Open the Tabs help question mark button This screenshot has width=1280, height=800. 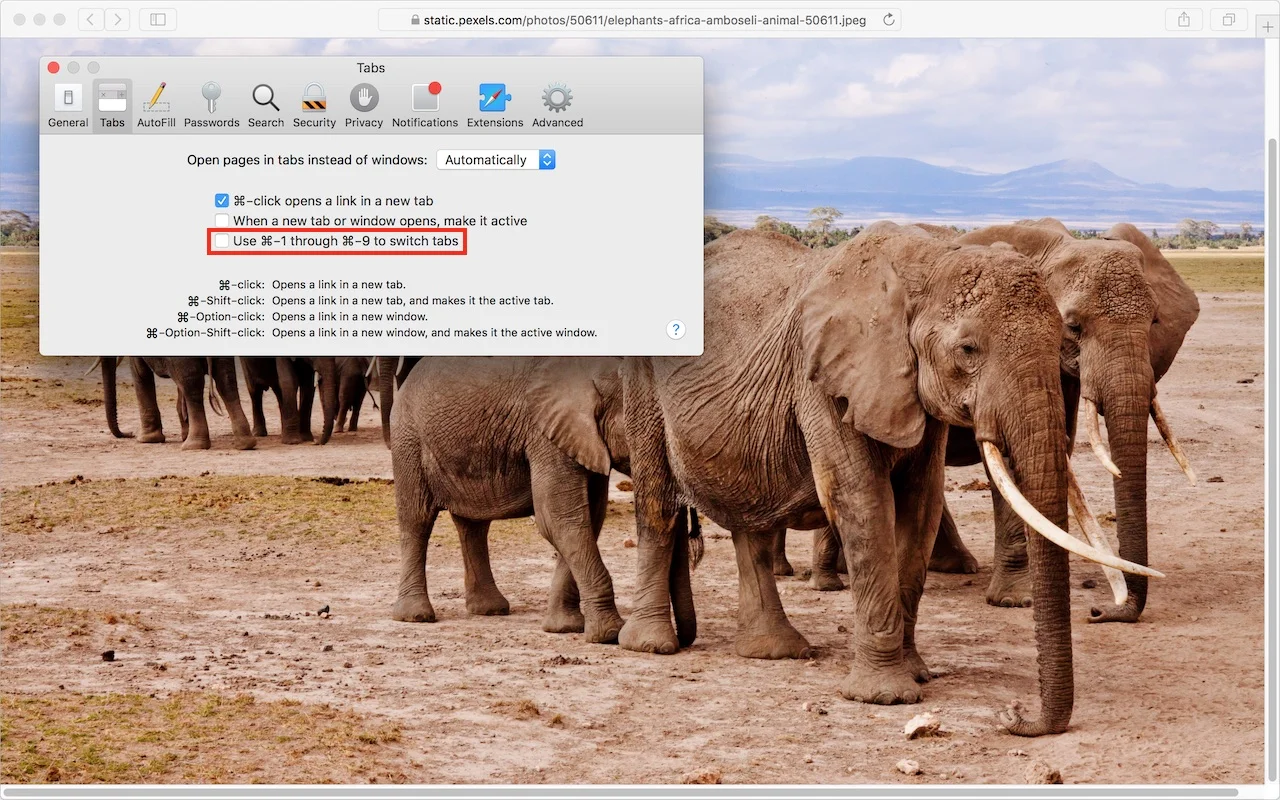pyautogui.click(x=676, y=330)
